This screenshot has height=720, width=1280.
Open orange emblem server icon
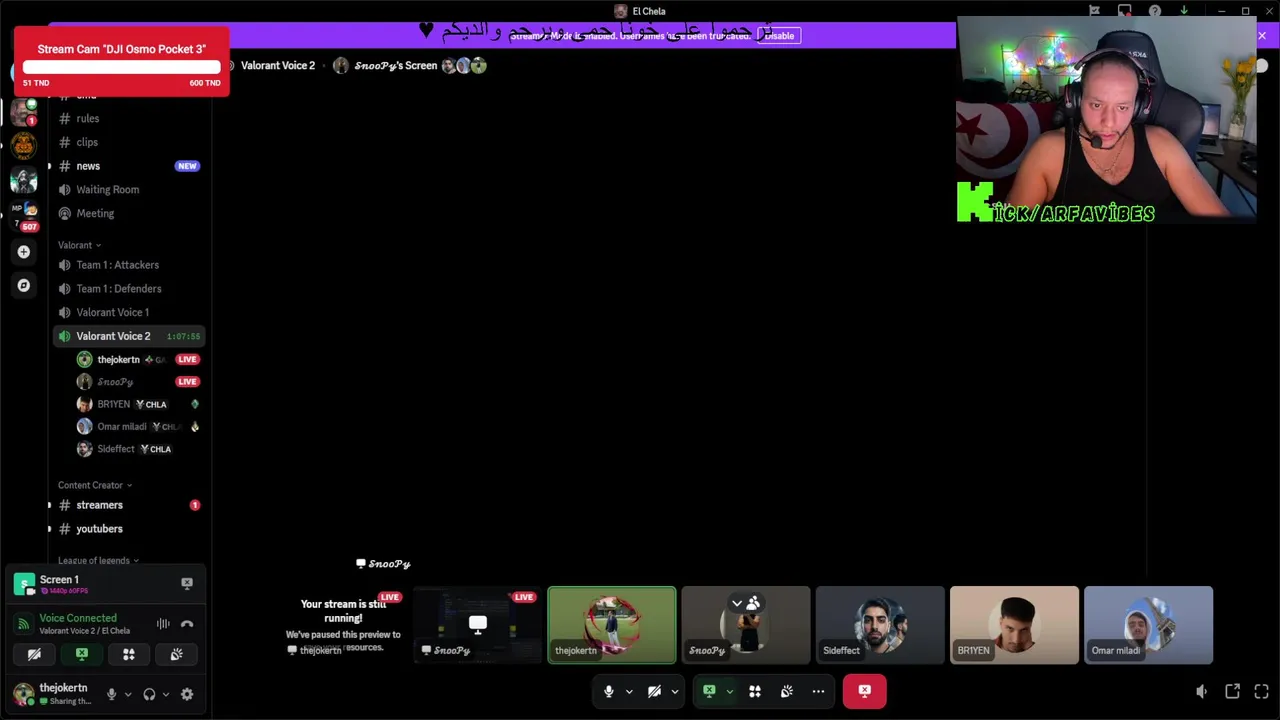24,145
